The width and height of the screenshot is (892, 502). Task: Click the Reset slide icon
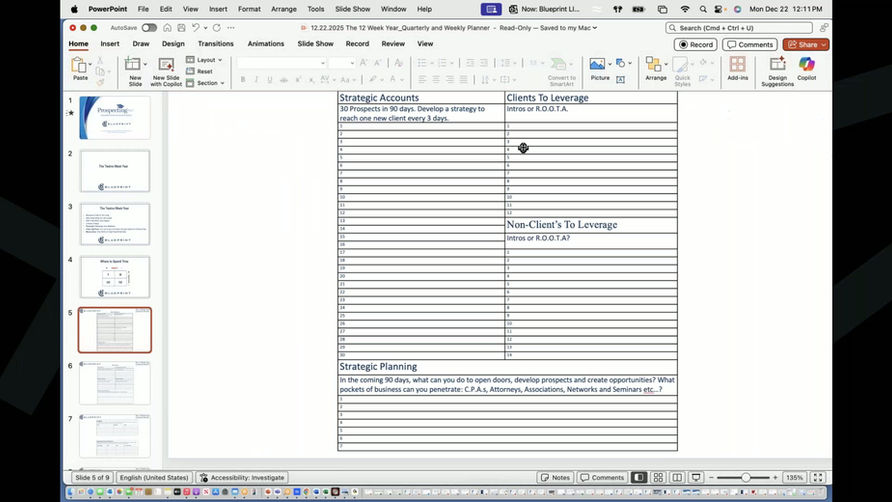pyautogui.click(x=190, y=71)
